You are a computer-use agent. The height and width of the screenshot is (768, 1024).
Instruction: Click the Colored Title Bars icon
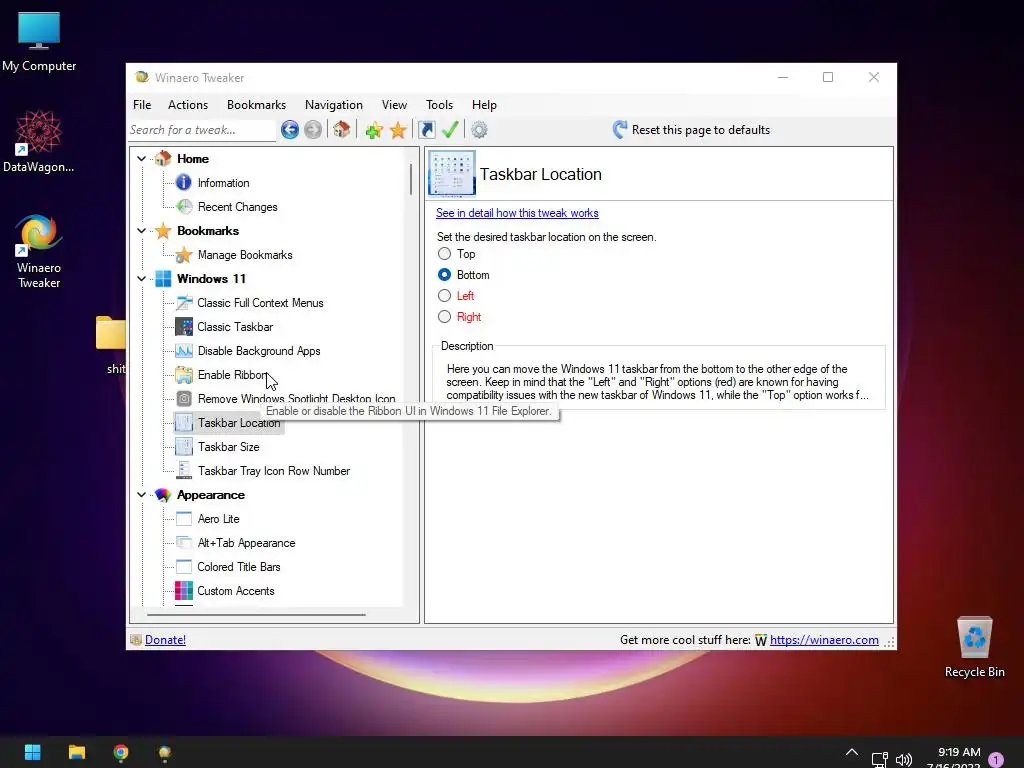pos(184,567)
